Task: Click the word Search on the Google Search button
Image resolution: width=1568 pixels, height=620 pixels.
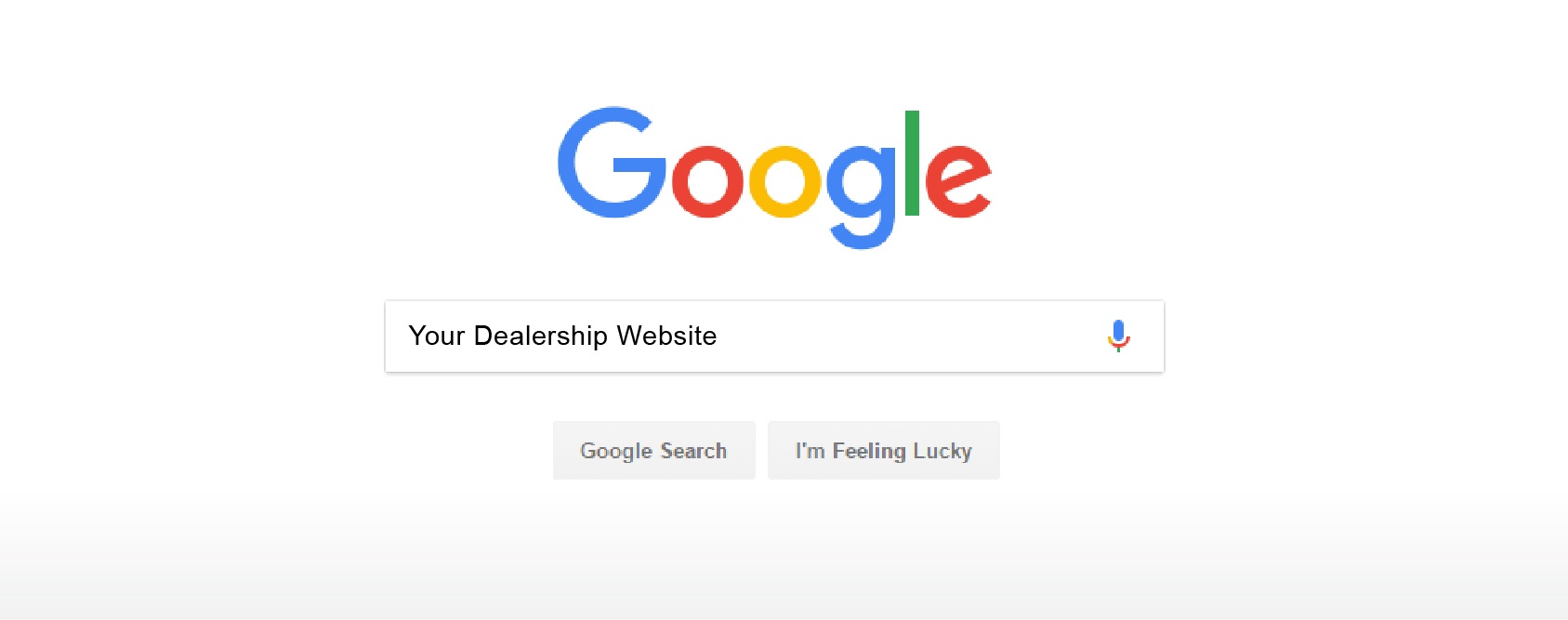Action: (x=693, y=451)
